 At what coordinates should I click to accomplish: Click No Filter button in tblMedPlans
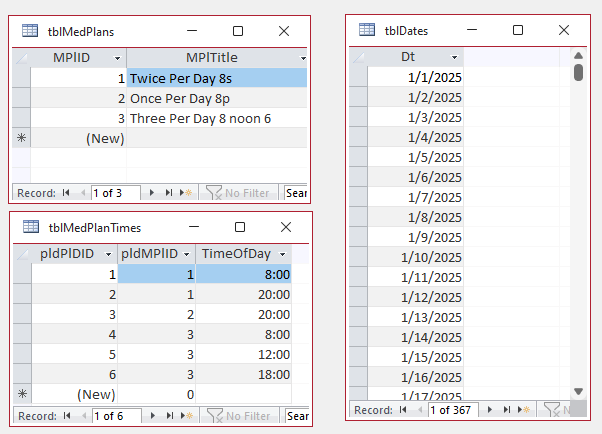238,192
